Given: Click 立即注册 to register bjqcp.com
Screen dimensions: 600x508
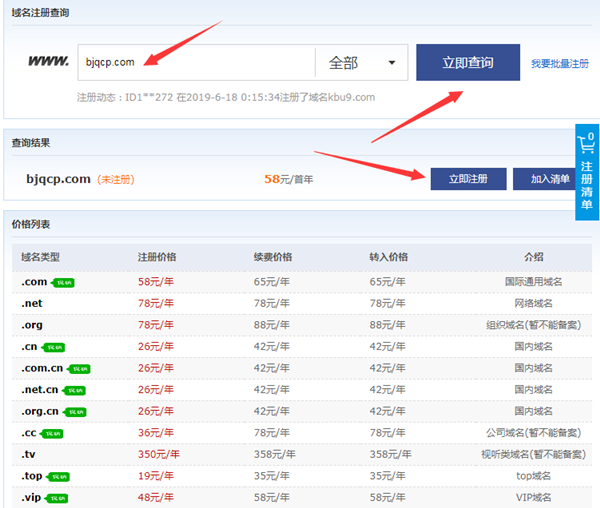Looking at the screenshot, I should [x=468, y=179].
